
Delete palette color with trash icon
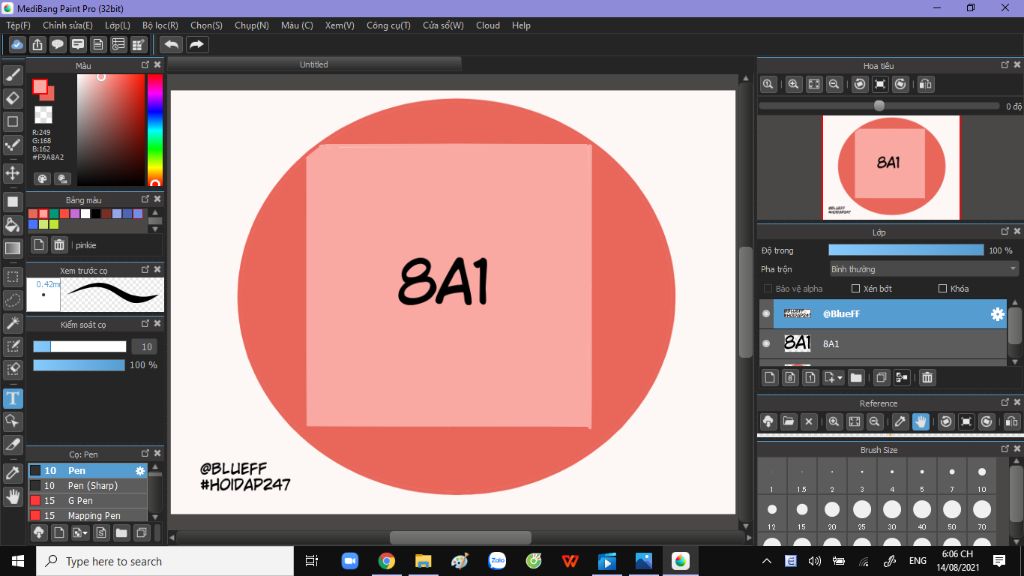[59, 245]
